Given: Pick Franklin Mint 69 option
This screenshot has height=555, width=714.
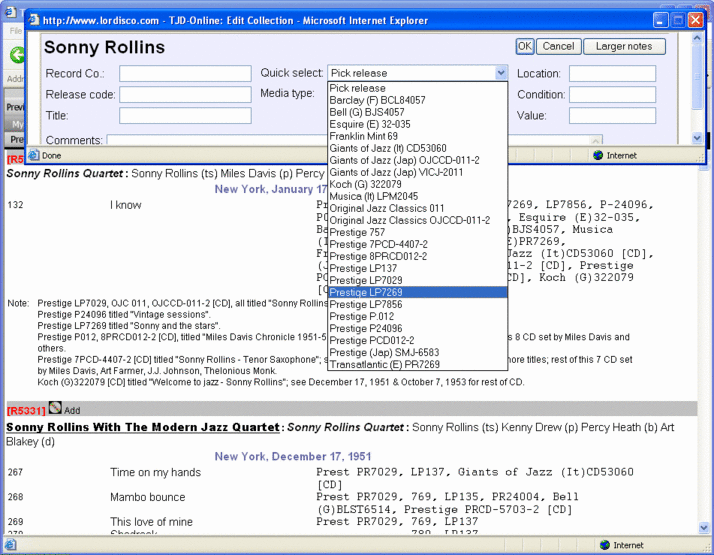Looking at the screenshot, I should (418, 136).
